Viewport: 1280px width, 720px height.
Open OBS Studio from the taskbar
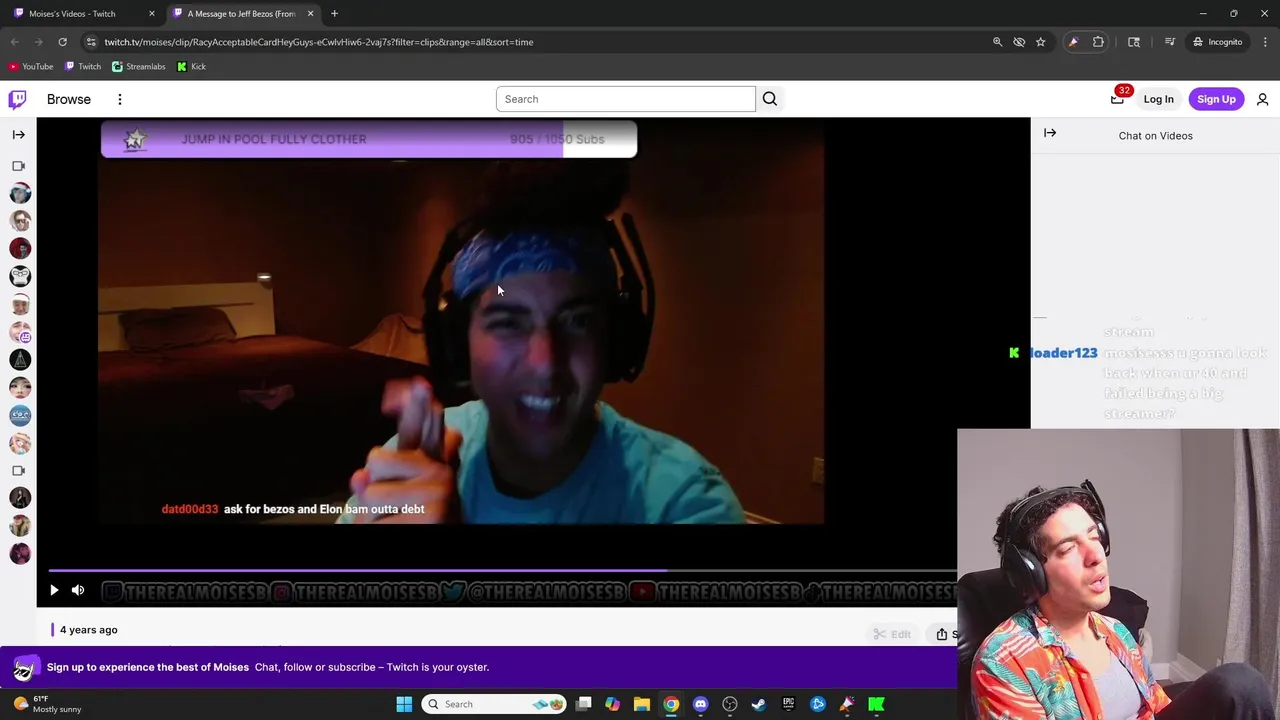point(730,704)
